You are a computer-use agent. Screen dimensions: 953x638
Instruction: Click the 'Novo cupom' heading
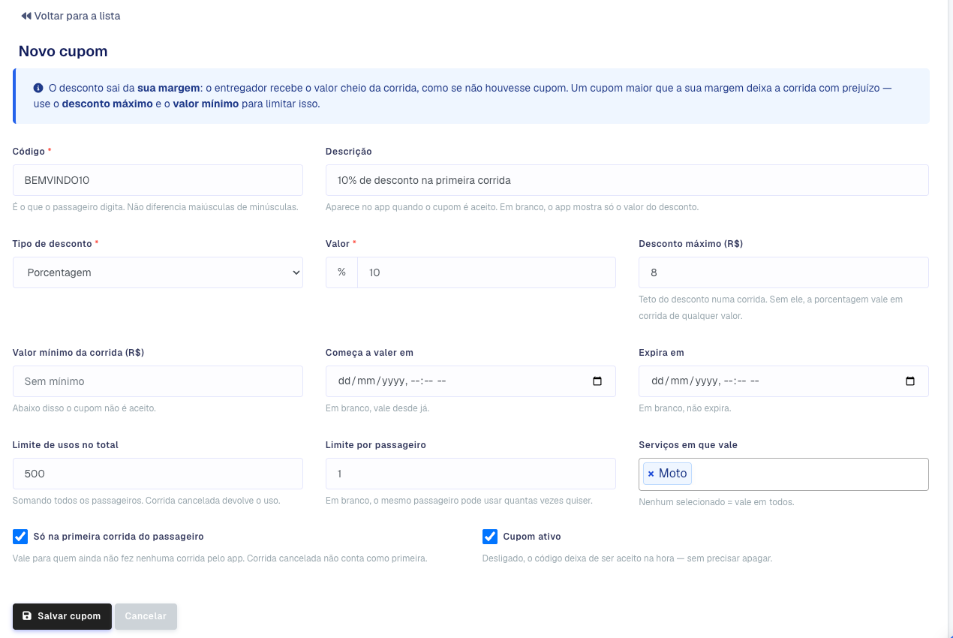pyautogui.click(x=63, y=51)
